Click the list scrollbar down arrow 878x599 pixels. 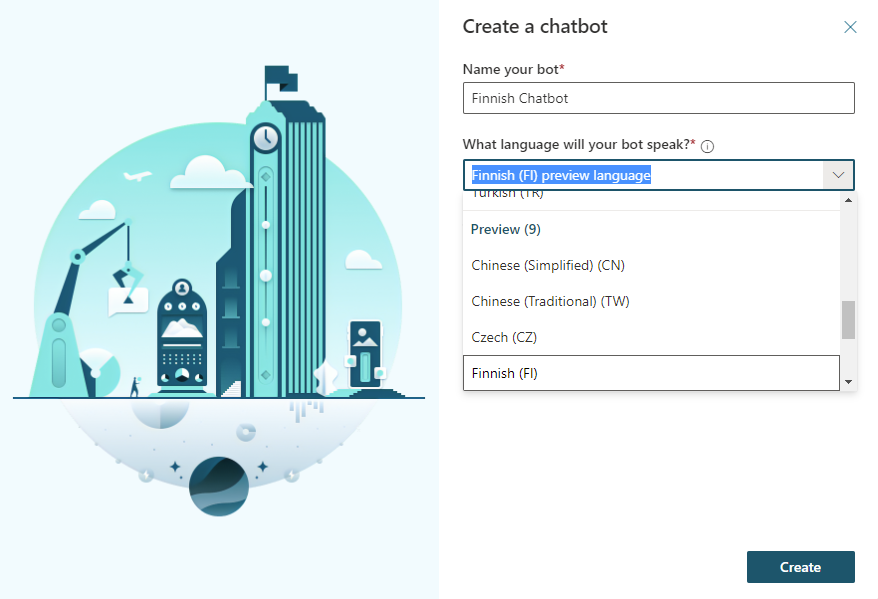coord(848,382)
